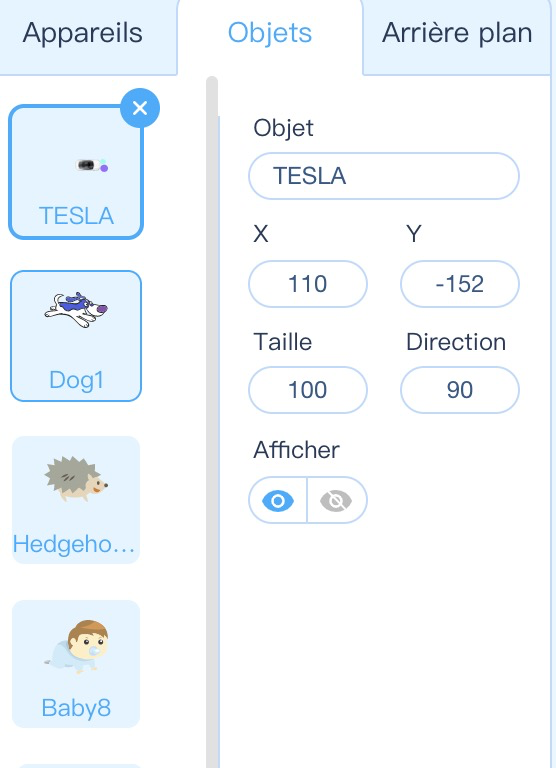Select the Baby8 sprite

coord(76,664)
